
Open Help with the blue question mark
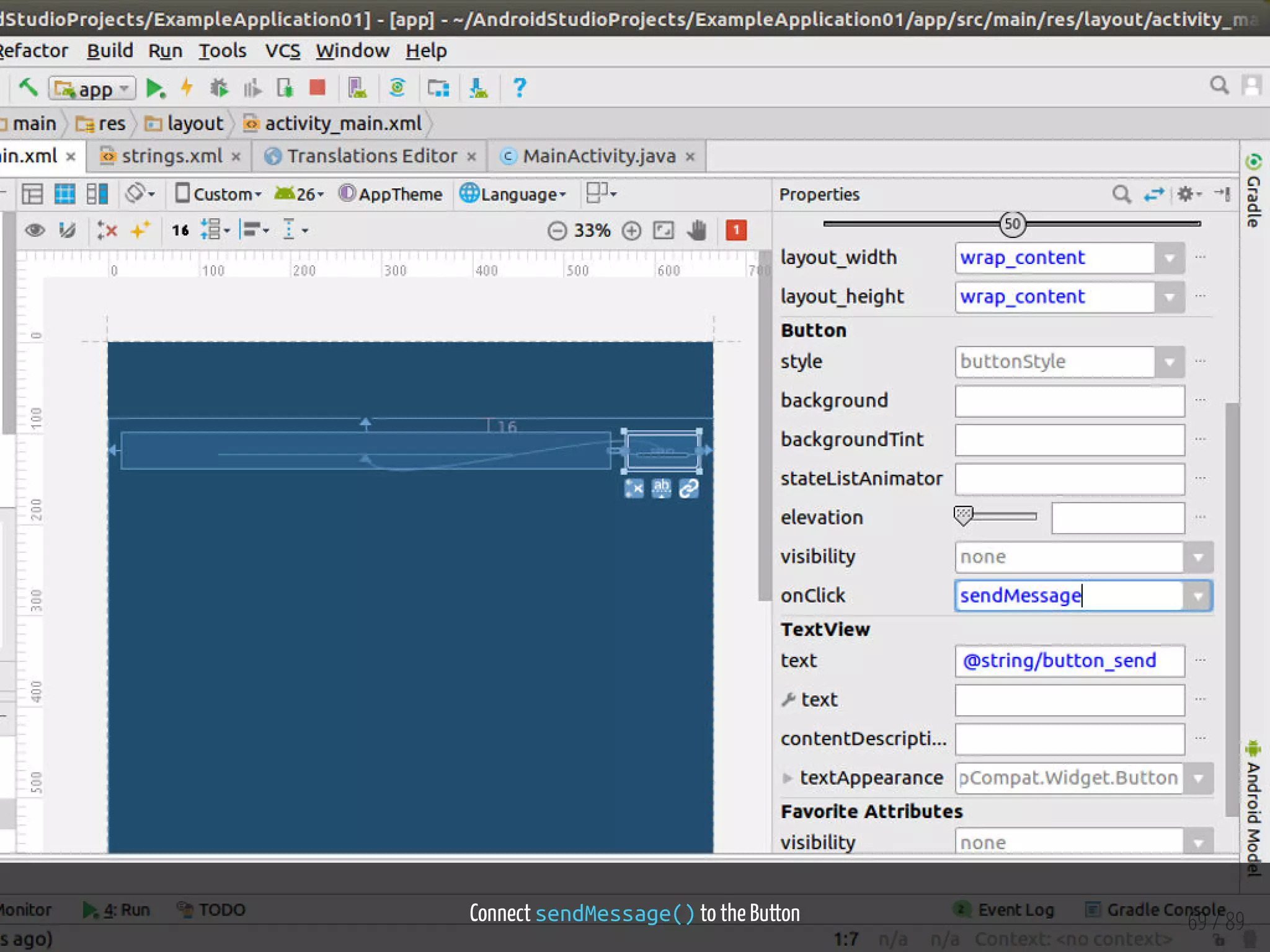[520, 88]
